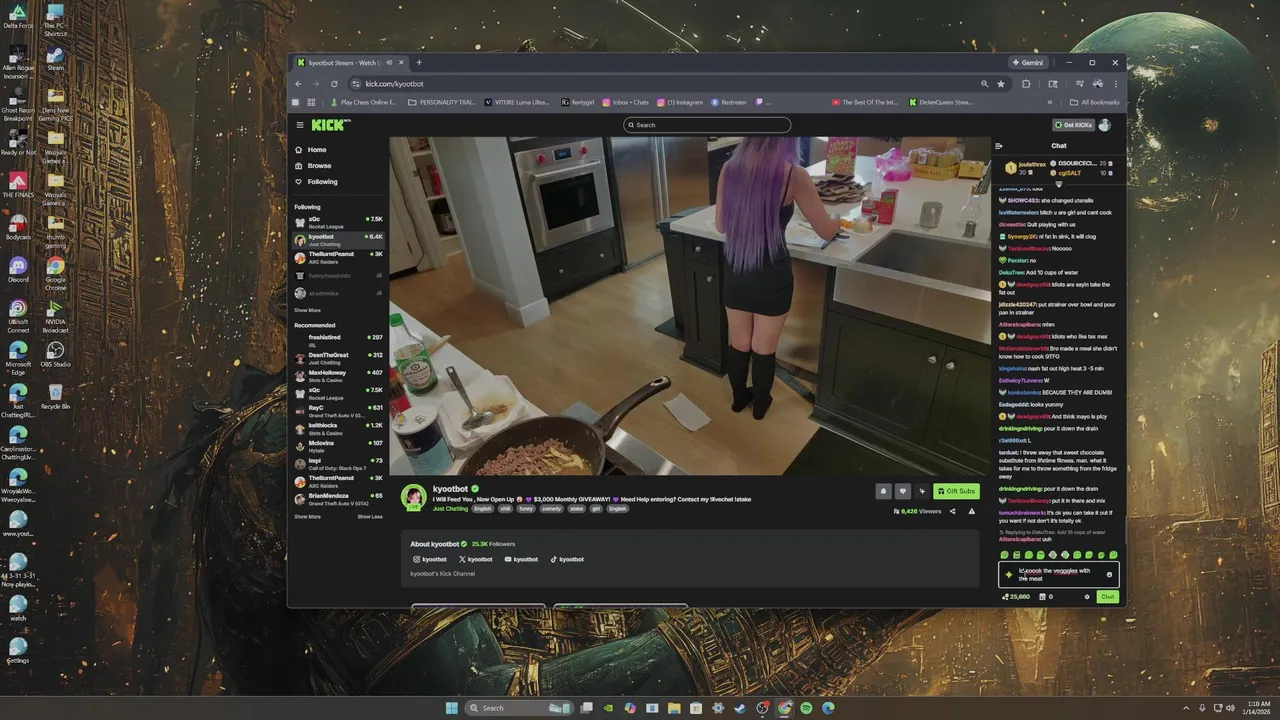Image resolution: width=1280 pixels, height=720 pixels.
Task: Toggle the stream notification bell
Action: pos(883,491)
